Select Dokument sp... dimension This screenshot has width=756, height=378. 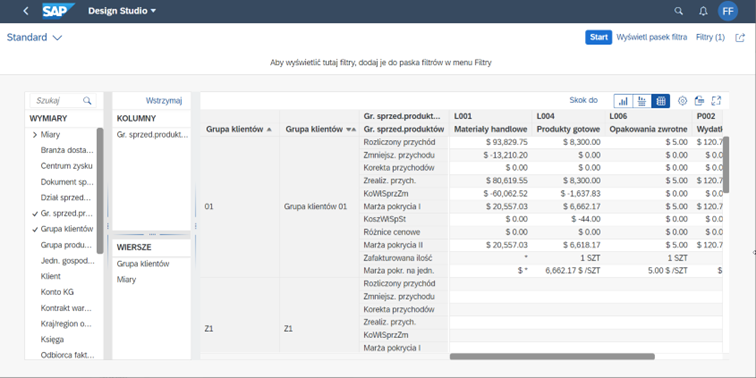pyautogui.click(x=67, y=182)
